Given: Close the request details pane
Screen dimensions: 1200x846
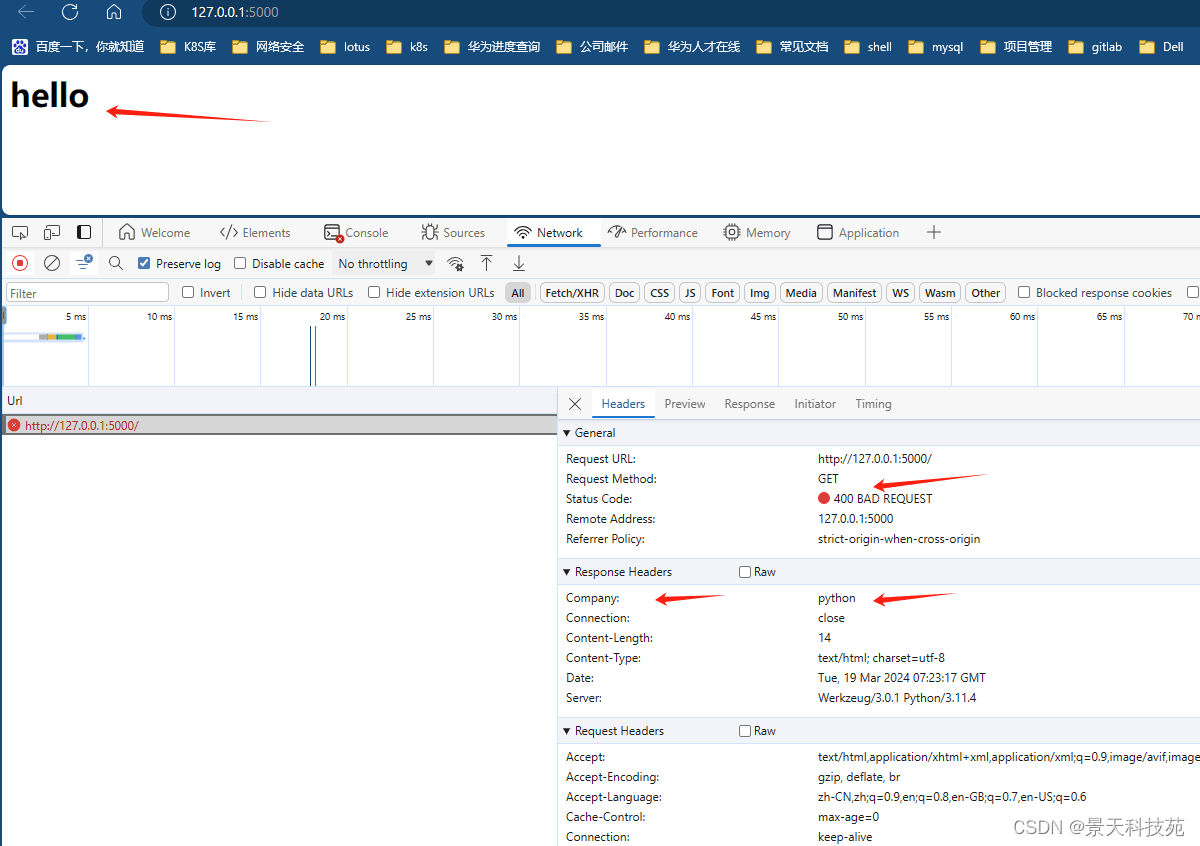Looking at the screenshot, I should 575,404.
